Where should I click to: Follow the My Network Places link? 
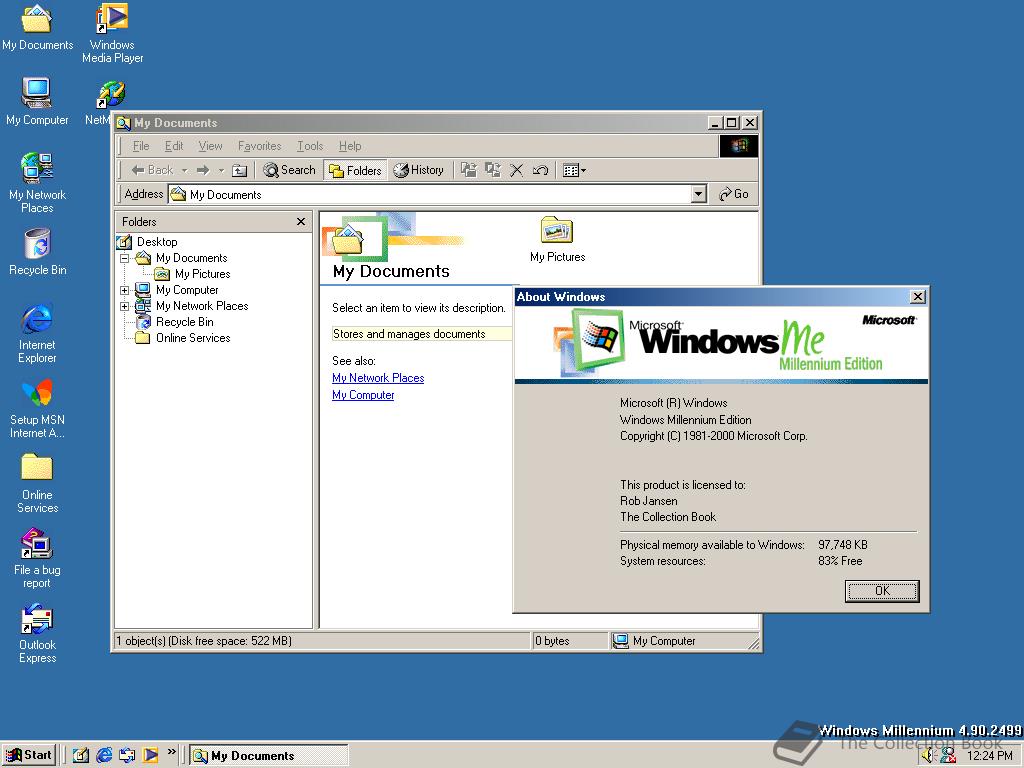378,378
